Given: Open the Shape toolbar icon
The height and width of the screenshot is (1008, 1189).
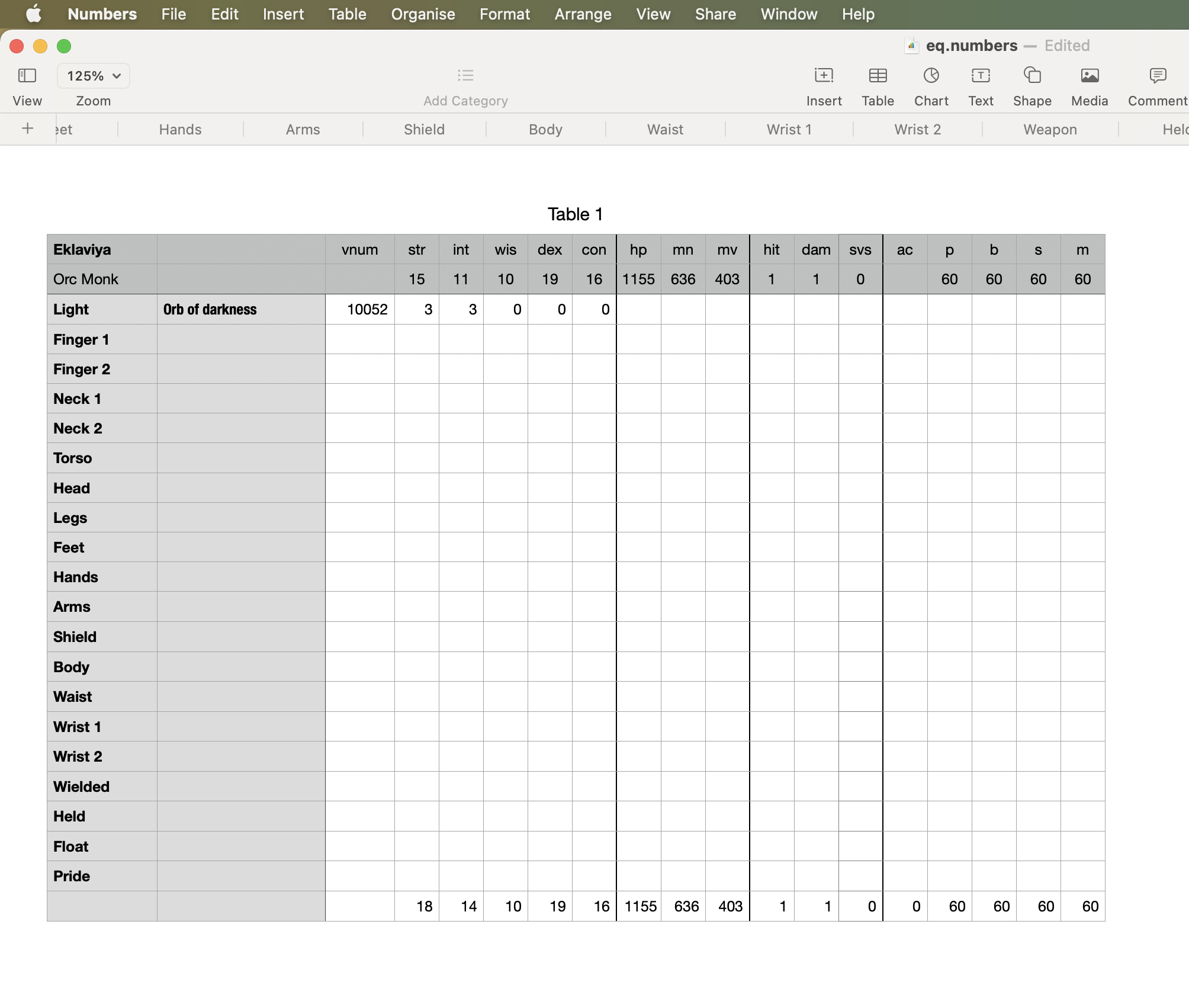Looking at the screenshot, I should pos(1032,76).
